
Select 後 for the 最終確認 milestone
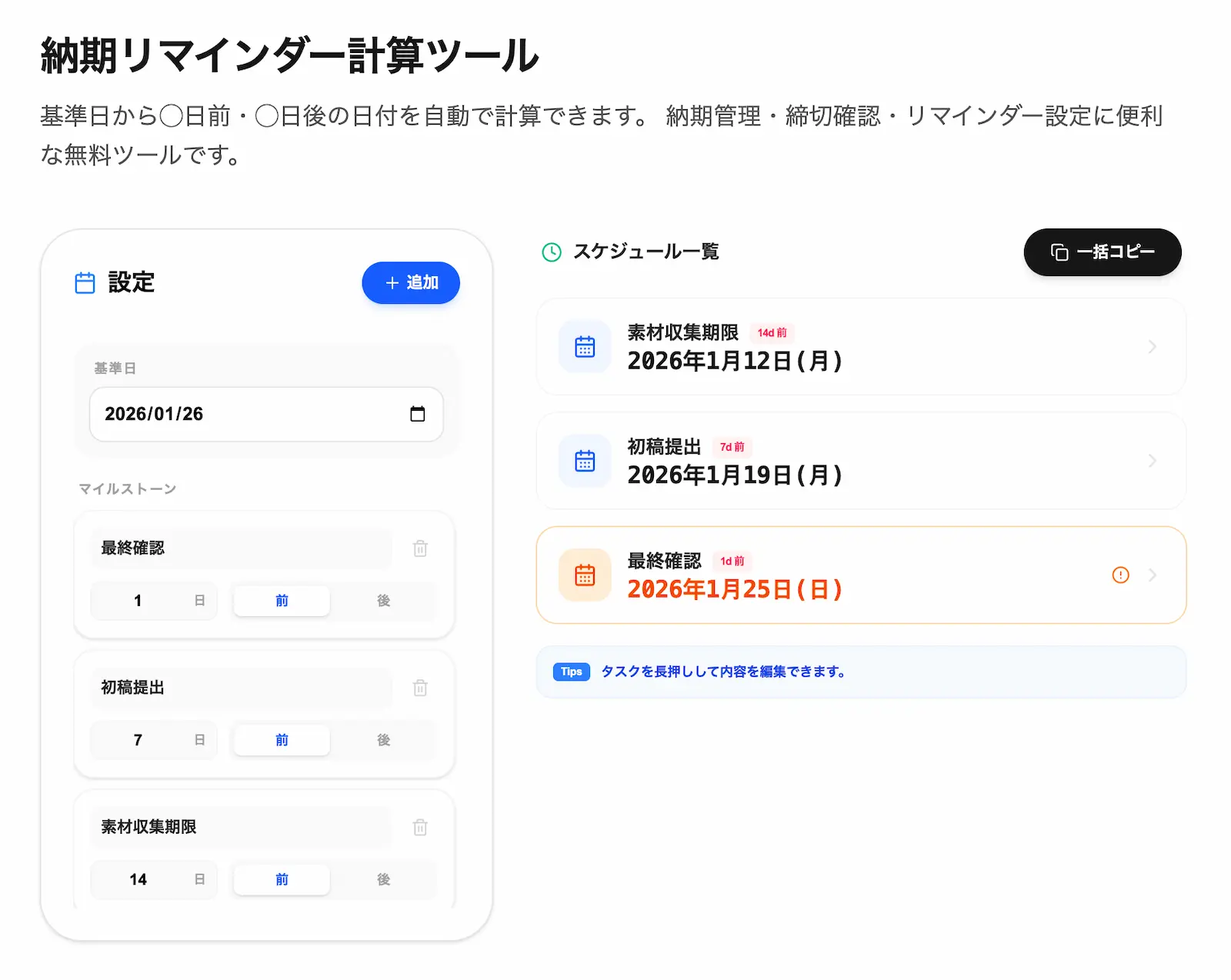point(383,601)
